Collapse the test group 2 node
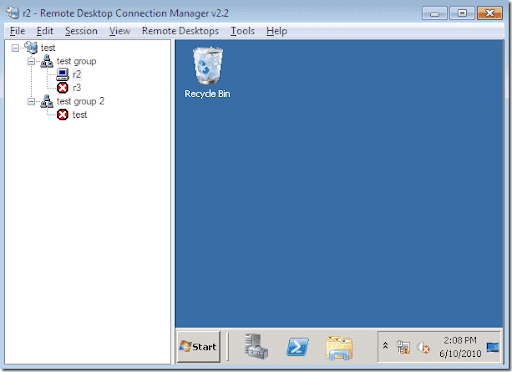Viewport: 512px width, 372px height. point(31,101)
